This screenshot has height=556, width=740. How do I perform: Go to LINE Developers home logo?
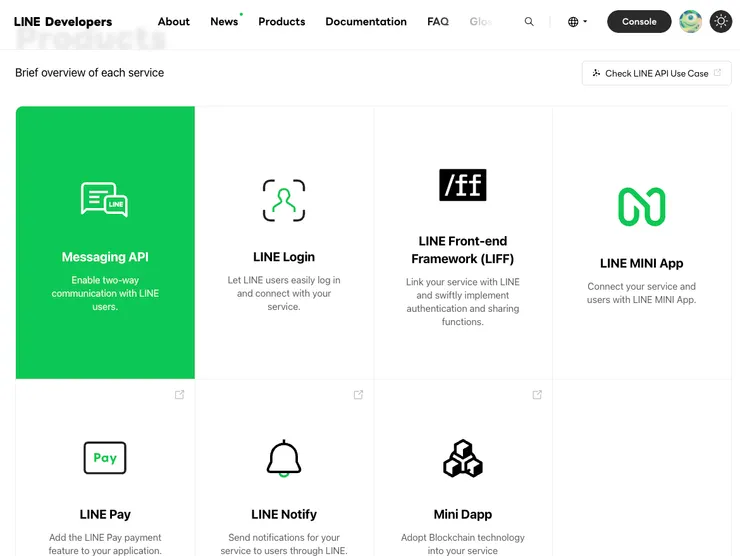click(63, 22)
